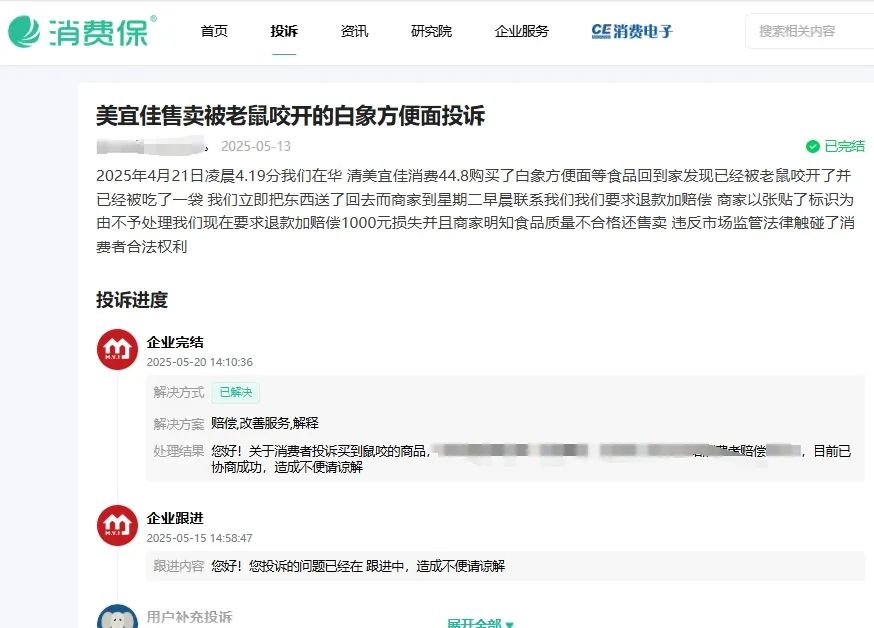This screenshot has width=874, height=628.
Task: Click the 解决方式 label
Action: tap(179, 392)
